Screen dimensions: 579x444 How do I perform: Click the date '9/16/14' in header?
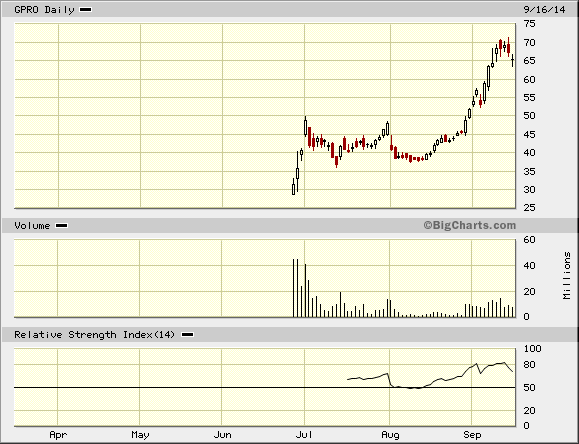coord(544,10)
